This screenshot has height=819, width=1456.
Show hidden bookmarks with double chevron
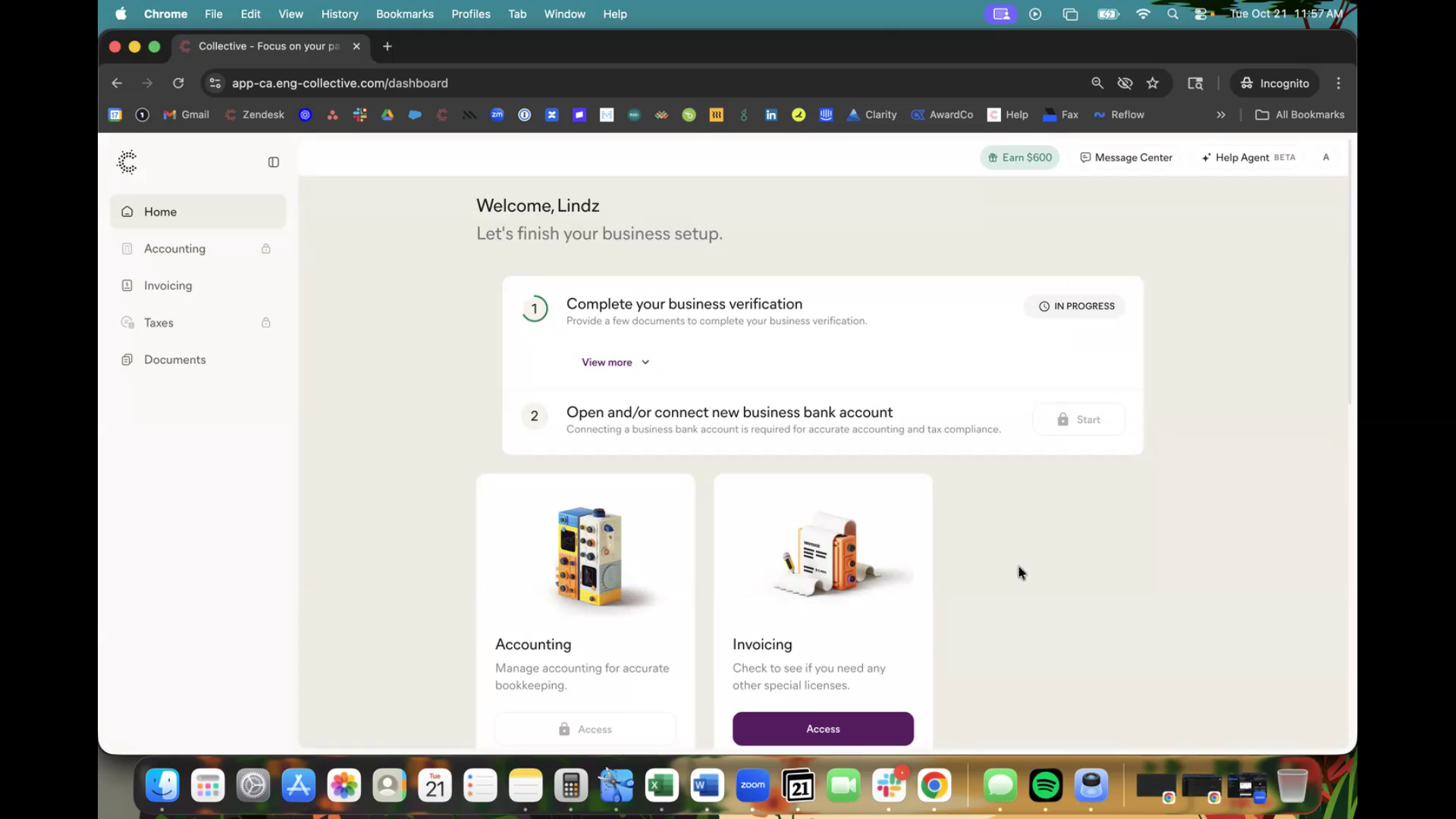tap(1221, 115)
